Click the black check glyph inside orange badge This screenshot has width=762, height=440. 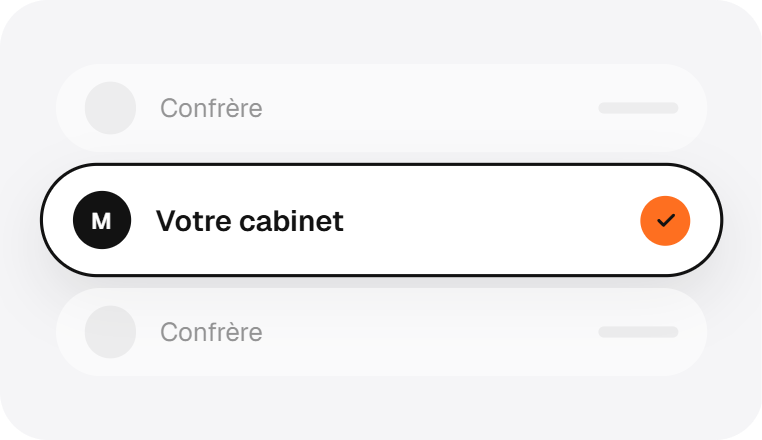pos(666,221)
